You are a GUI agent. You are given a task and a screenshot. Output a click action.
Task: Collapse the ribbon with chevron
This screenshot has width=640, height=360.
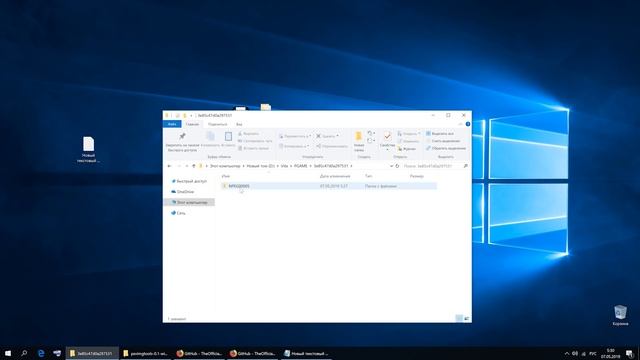[460, 124]
